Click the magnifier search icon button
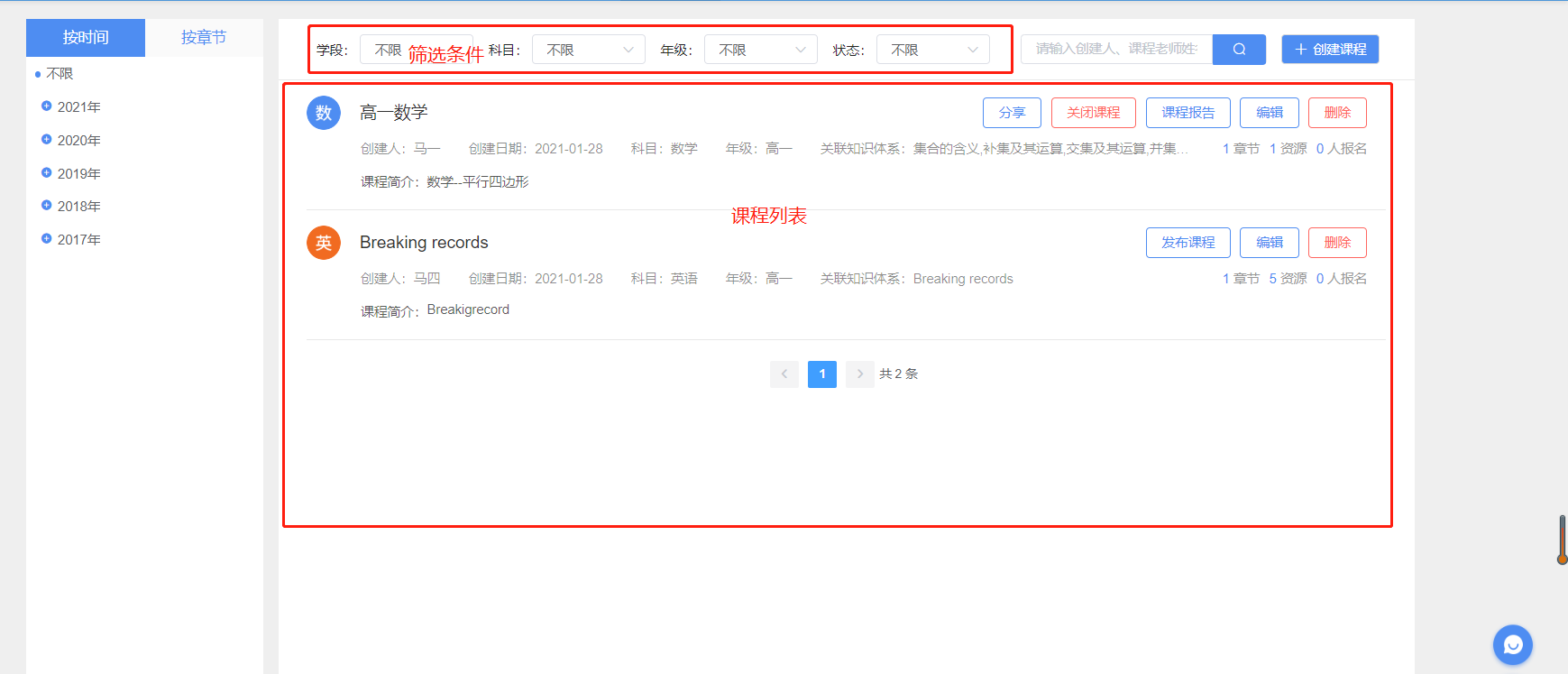 [x=1239, y=50]
